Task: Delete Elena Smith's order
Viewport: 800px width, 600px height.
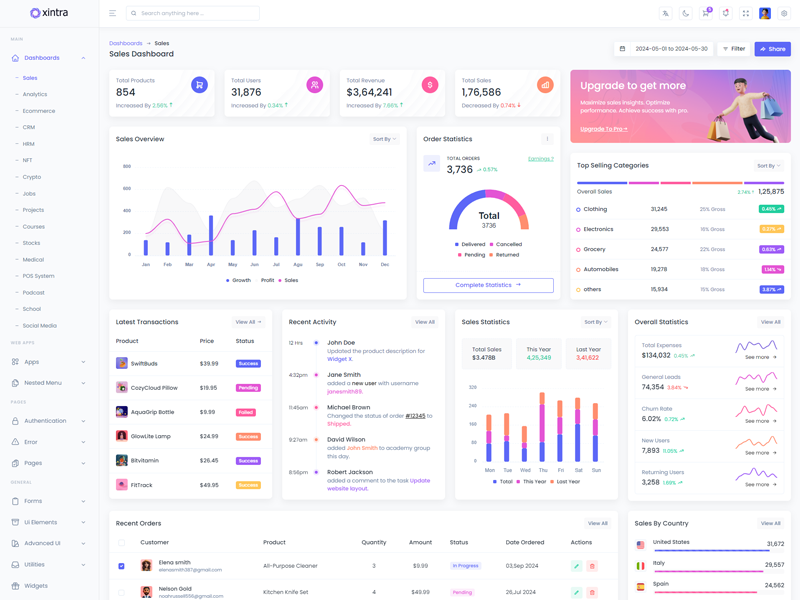Action: (x=592, y=566)
